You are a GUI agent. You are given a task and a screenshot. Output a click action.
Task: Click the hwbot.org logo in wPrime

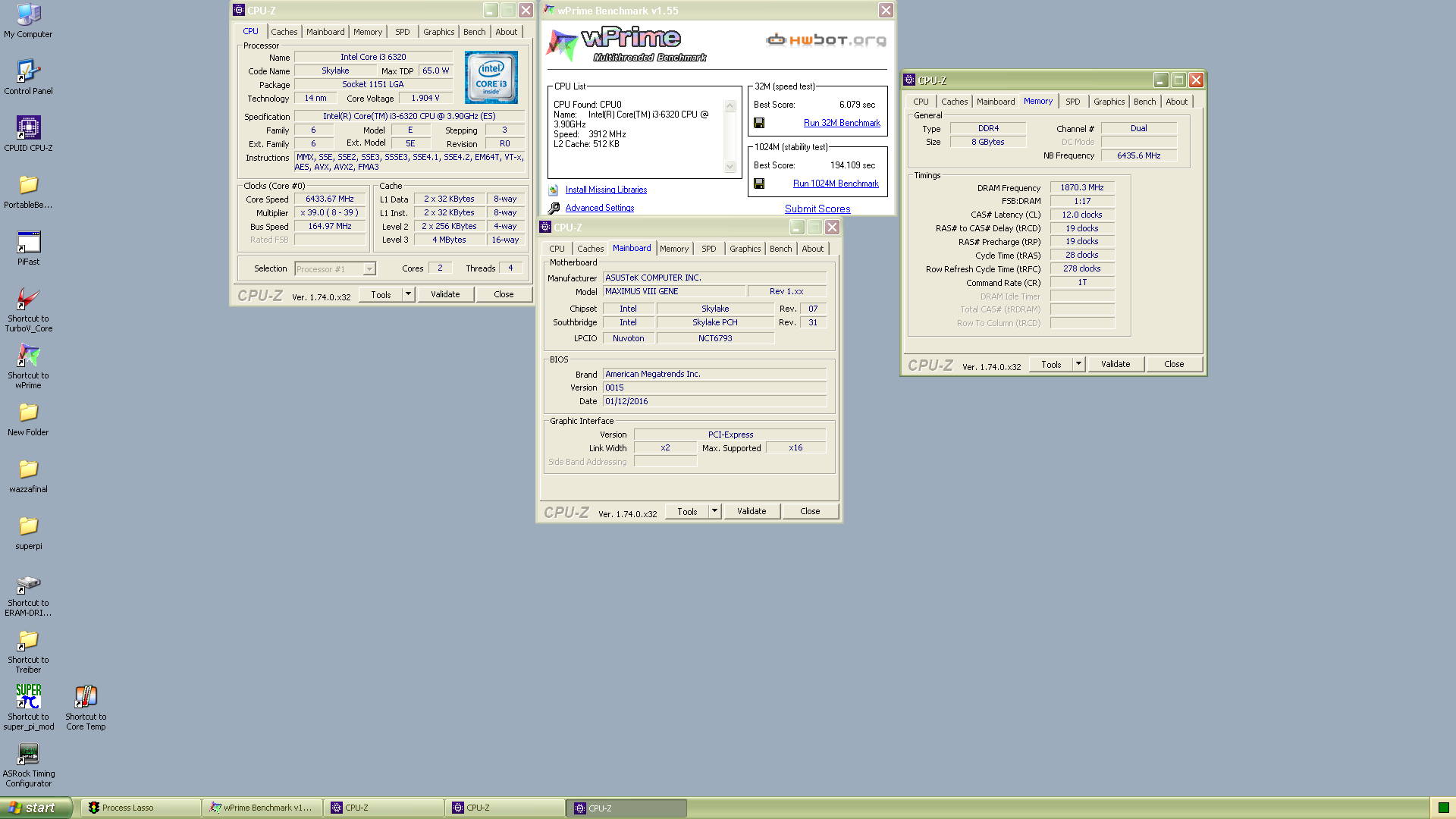click(x=826, y=40)
